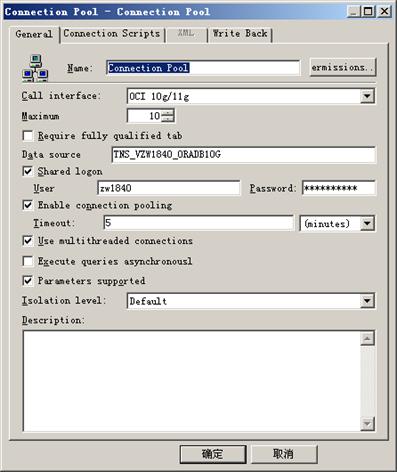This screenshot has height=472, width=397.
Task: Click inside the Description text area
Action: 192,381
